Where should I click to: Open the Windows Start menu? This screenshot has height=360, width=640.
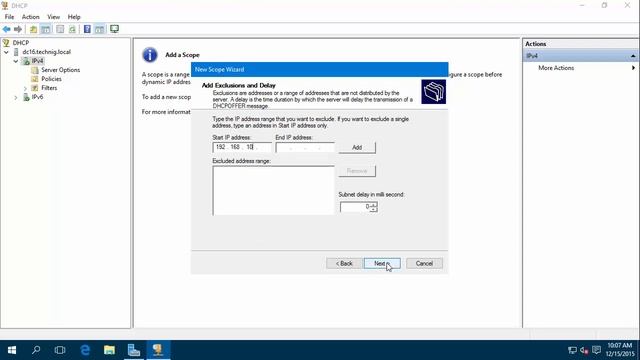pos(12,350)
